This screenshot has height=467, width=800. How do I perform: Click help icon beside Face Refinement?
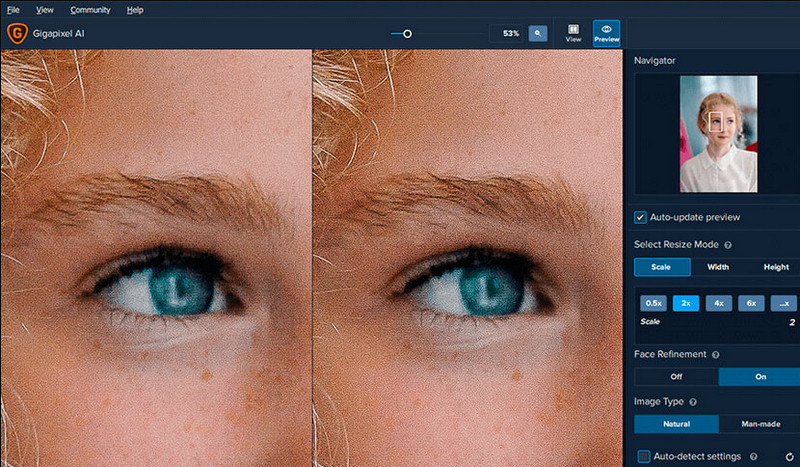(715, 355)
